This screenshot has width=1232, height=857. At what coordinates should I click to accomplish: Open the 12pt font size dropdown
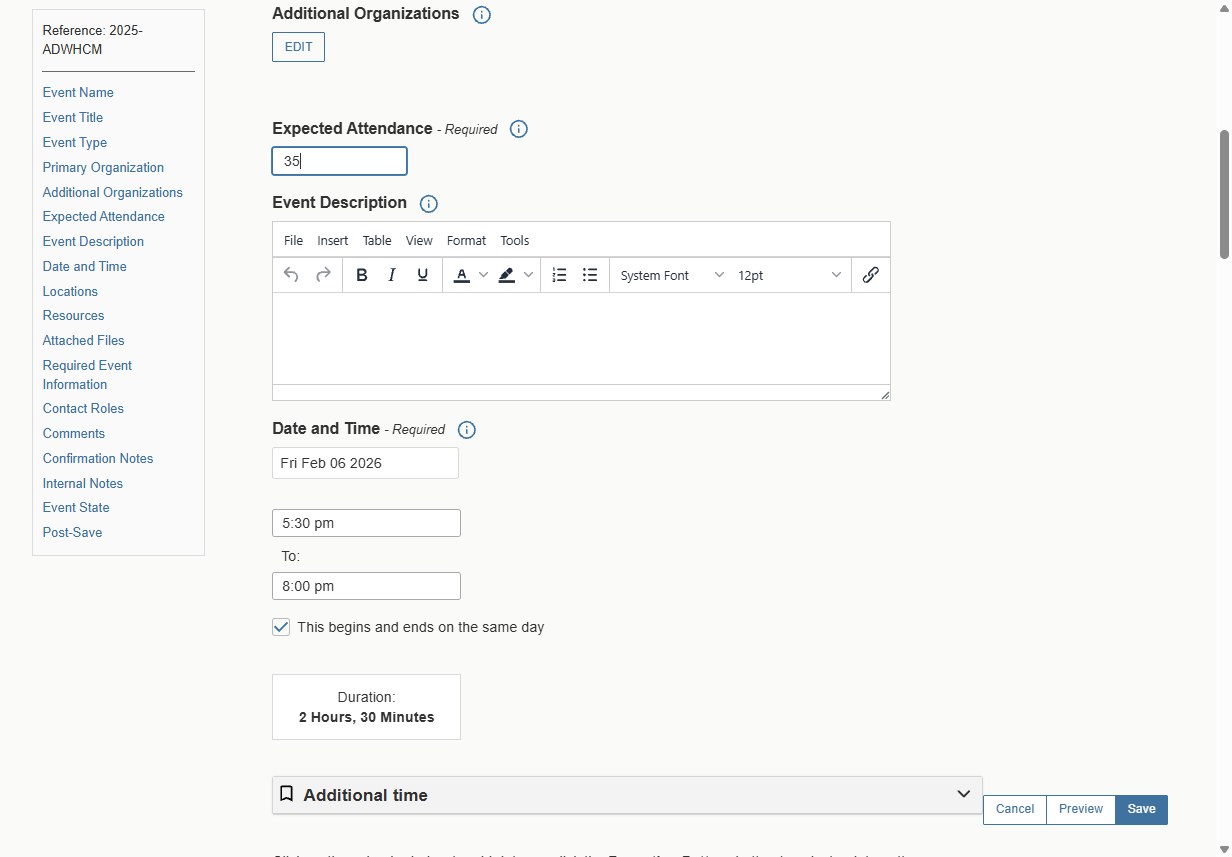click(x=790, y=275)
